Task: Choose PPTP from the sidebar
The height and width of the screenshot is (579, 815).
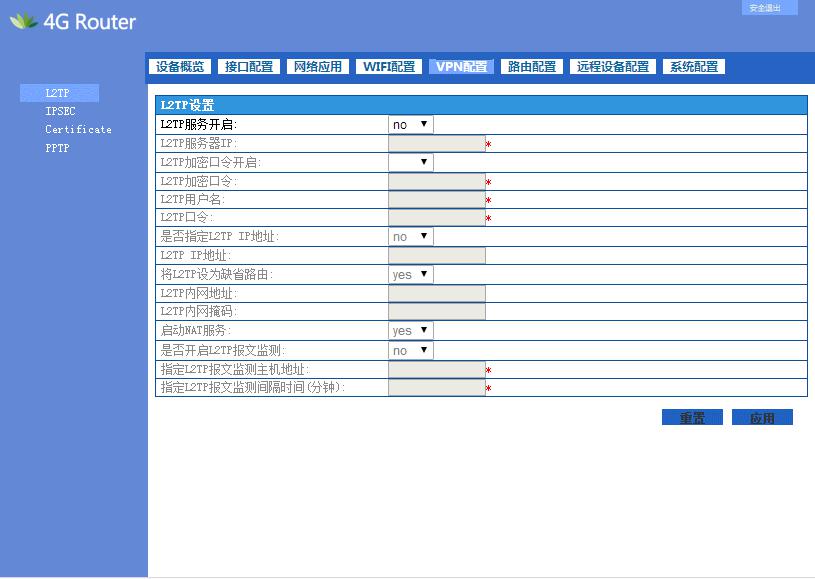Action: pos(57,148)
